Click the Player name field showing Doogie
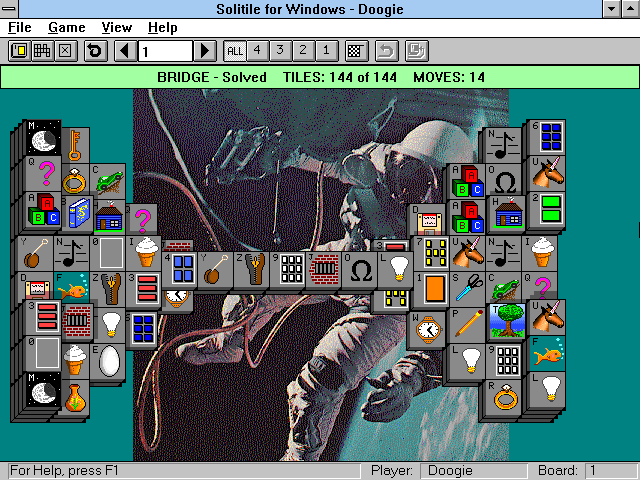 (x=473, y=471)
